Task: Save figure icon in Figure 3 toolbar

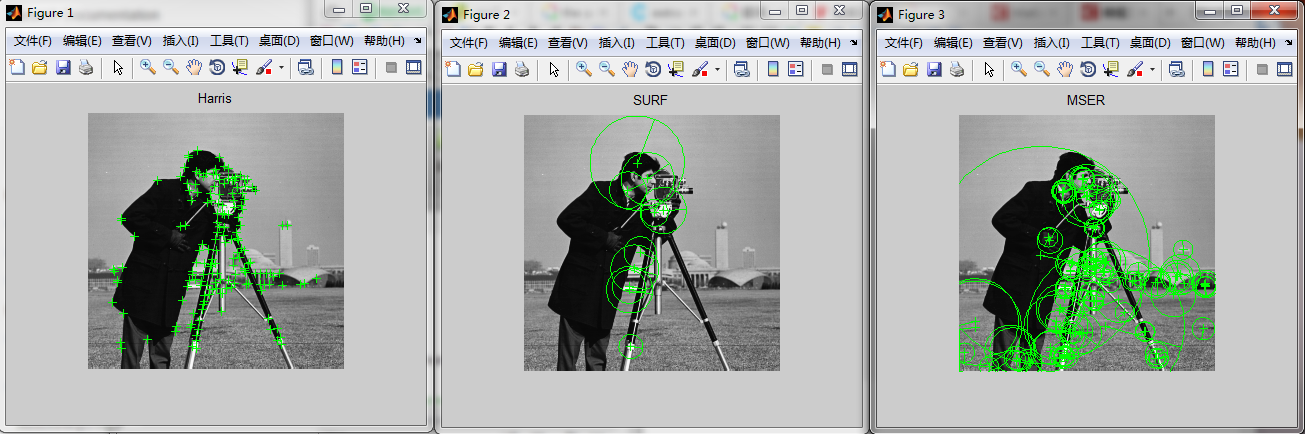Action: (x=934, y=69)
